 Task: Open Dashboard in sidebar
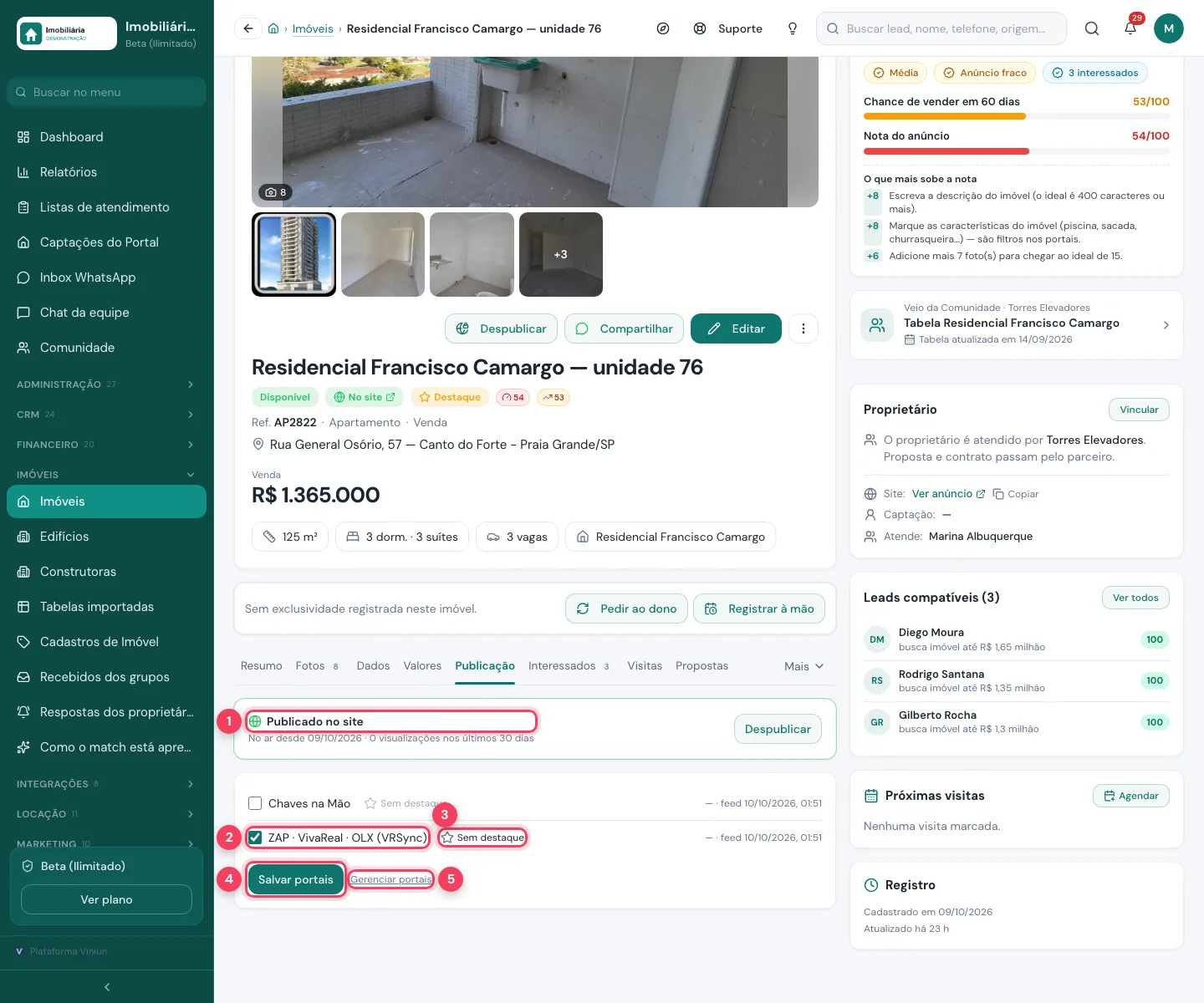(x=107, y=137)
